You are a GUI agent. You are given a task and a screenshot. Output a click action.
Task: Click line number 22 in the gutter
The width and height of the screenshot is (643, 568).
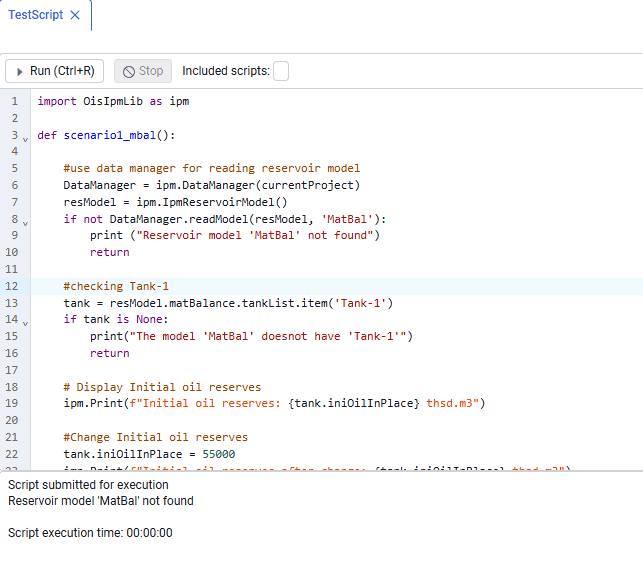click(x=11, y=454)
